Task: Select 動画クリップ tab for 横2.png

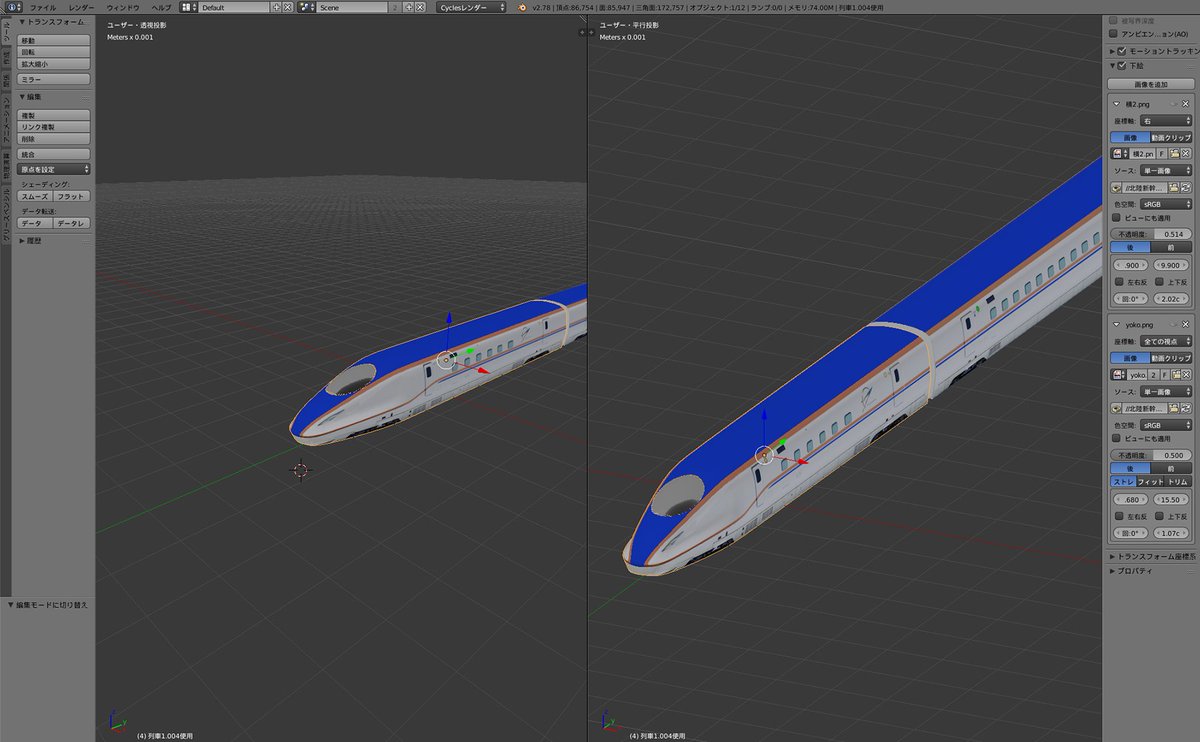Action: (x=1172, y=137)
